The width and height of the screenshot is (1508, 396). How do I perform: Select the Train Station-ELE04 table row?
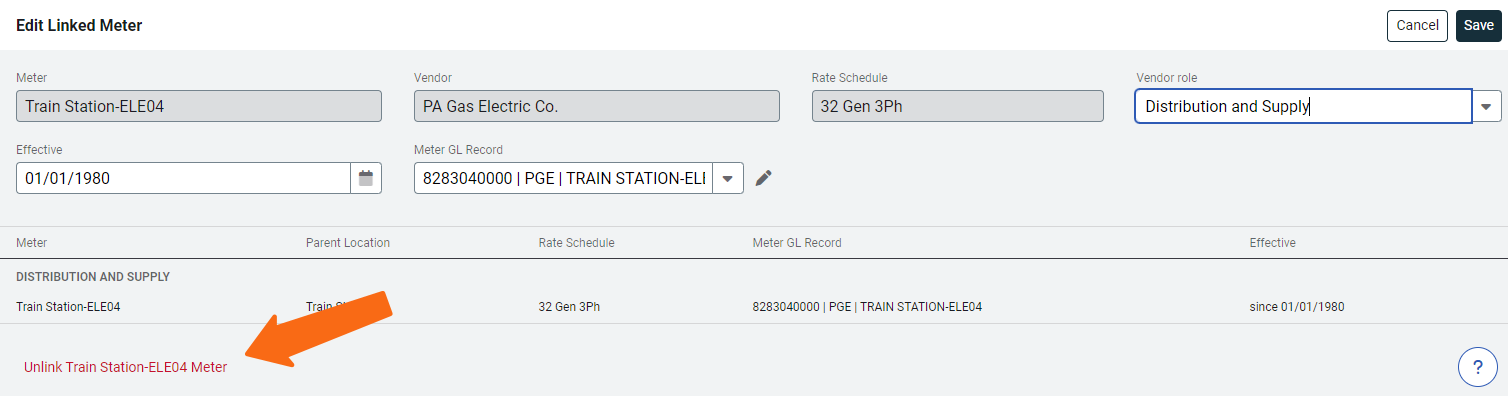click(754, 307)
